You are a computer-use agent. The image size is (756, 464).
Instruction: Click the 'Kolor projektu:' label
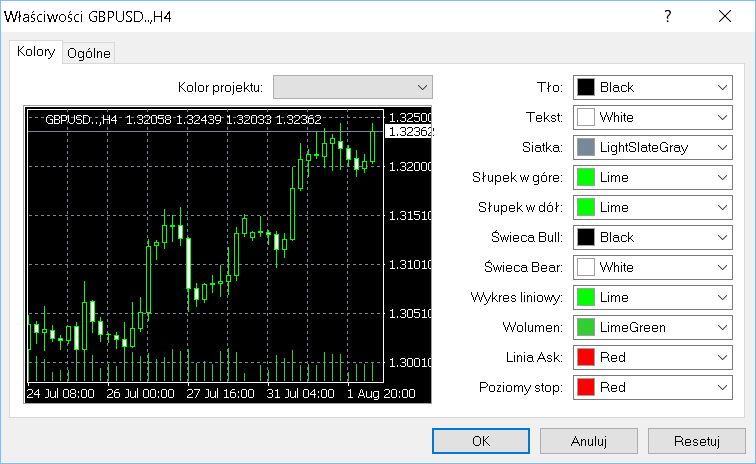coord(220,87)
